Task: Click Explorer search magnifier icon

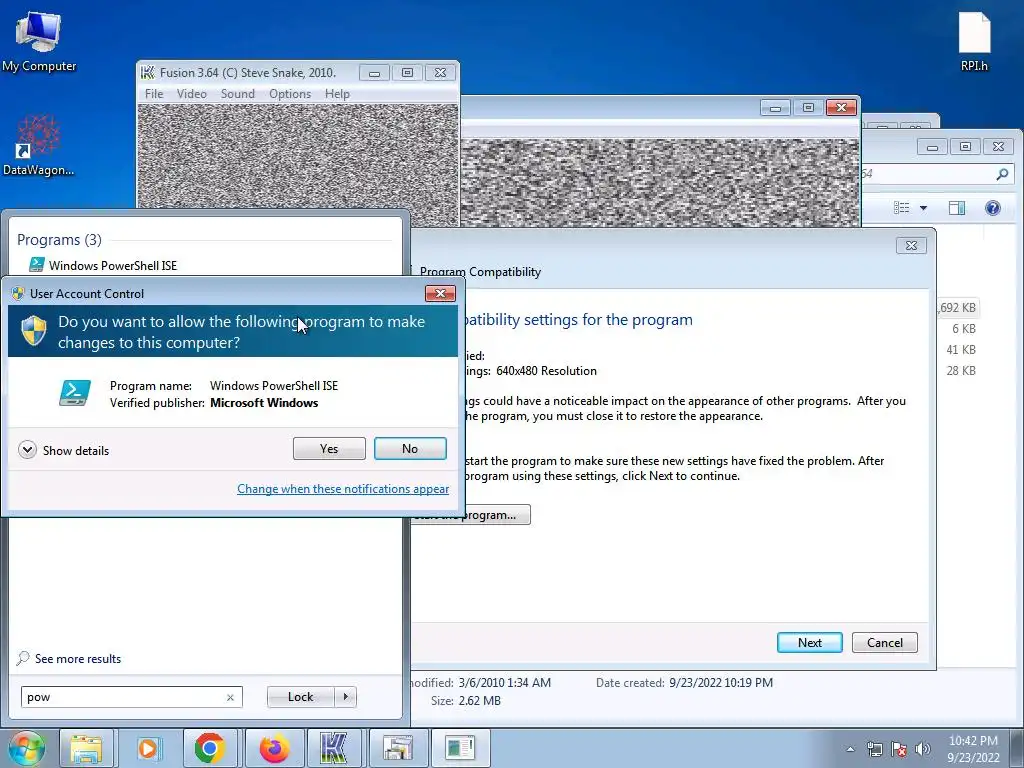Action: tap(1002, 174)
